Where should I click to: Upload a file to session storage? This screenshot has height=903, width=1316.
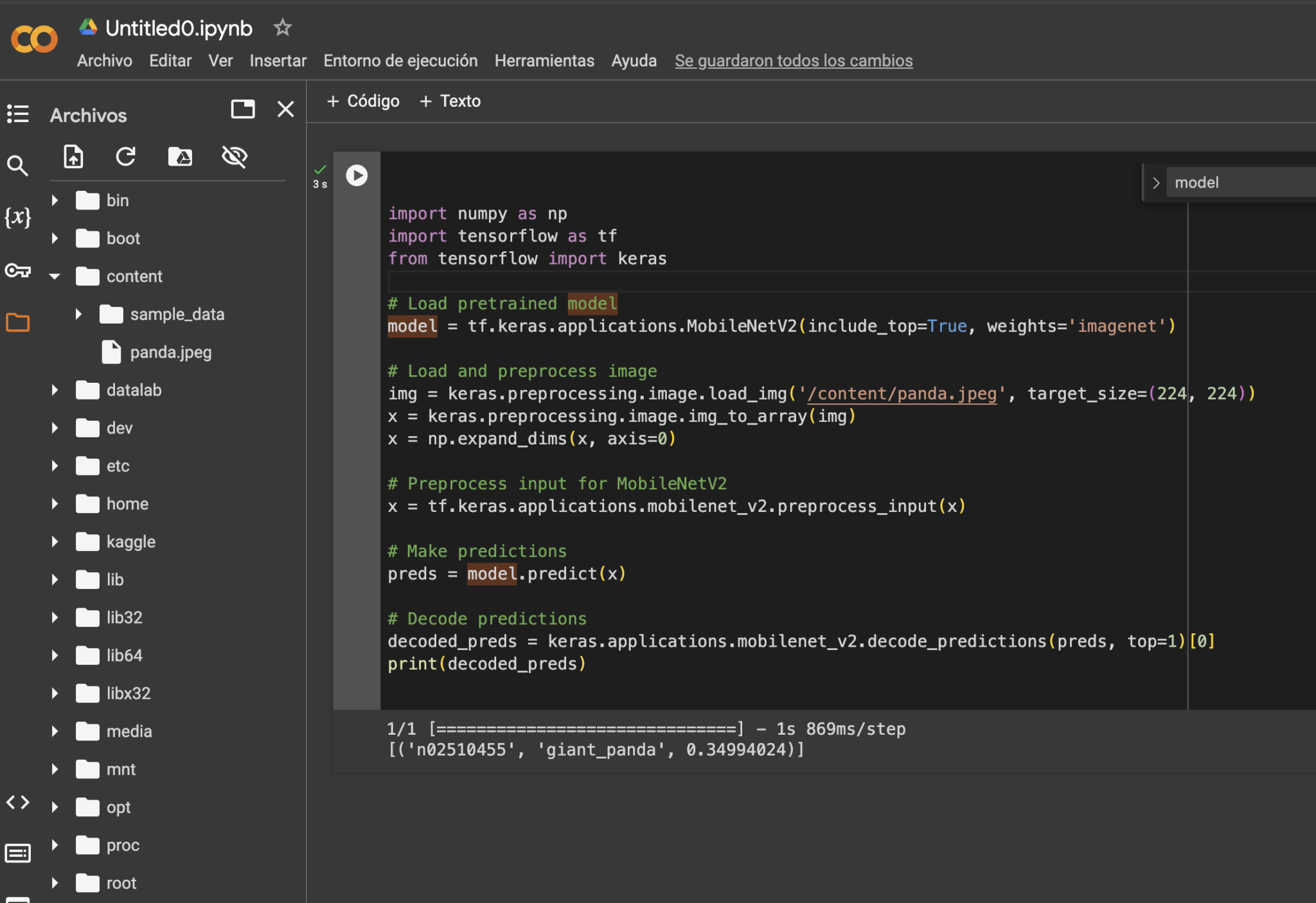73,157
